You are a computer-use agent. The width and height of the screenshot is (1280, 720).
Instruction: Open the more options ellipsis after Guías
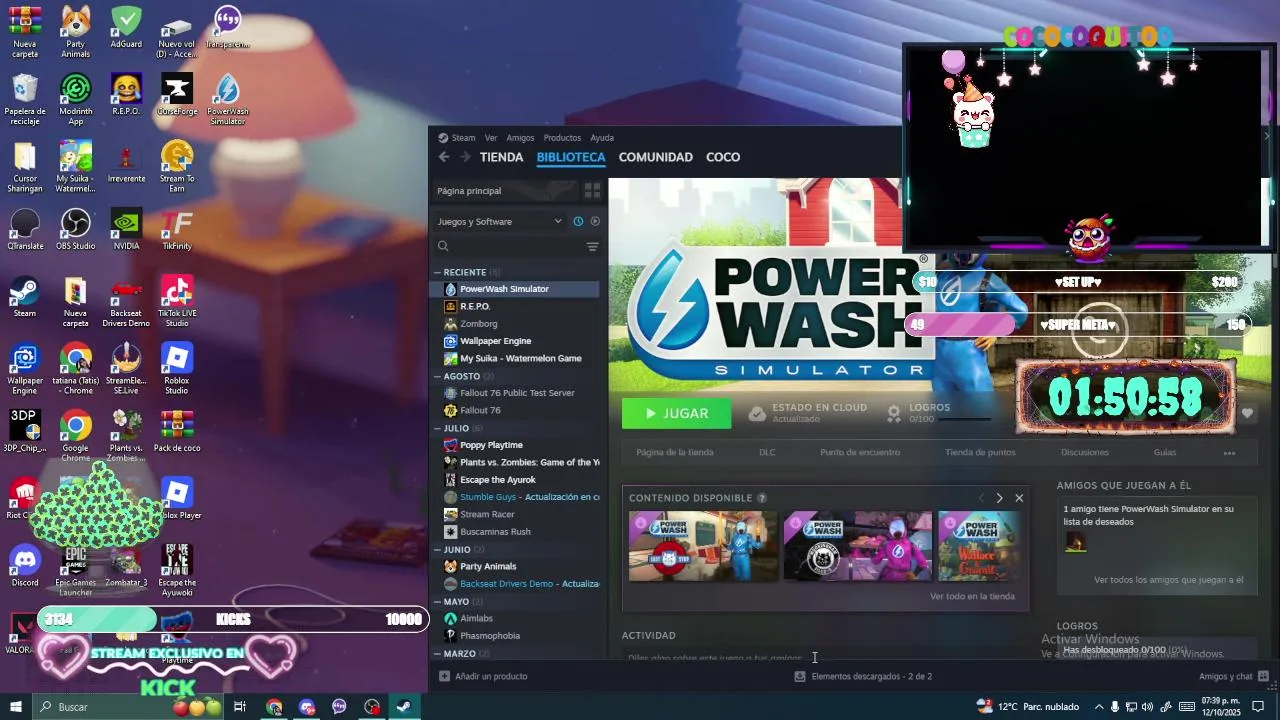point(1229,453)
